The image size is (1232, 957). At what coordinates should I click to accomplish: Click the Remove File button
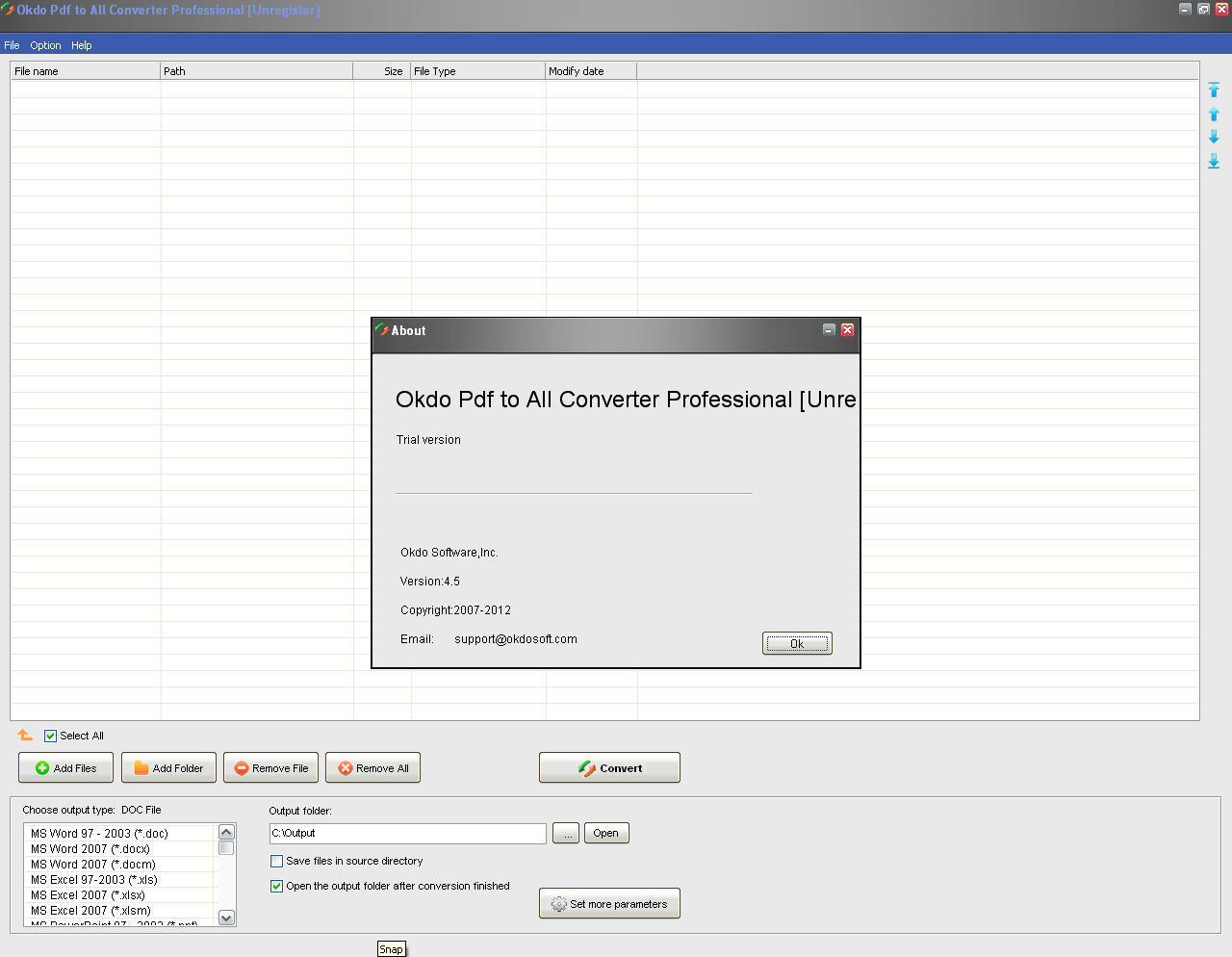coord(271,768)
